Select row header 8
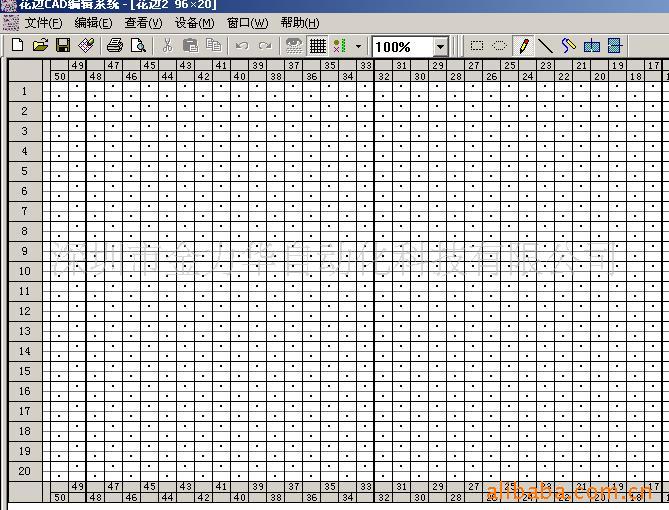This screenshot has height=510, width=669. [x=25, y=231]
